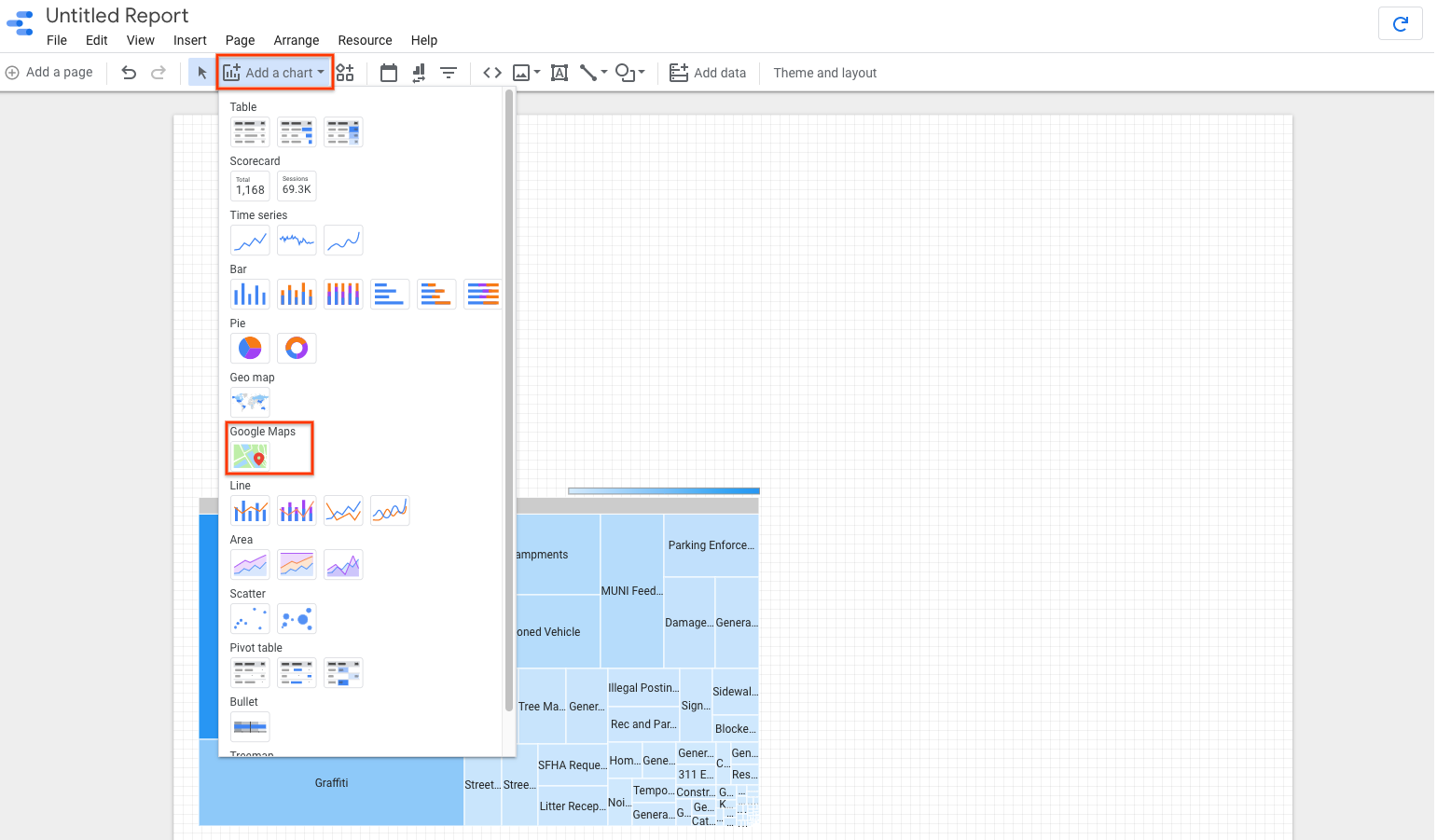1437x840 pixels.
Task: Open the Add a chart dropdown
Action: click(x=275, y=73)
